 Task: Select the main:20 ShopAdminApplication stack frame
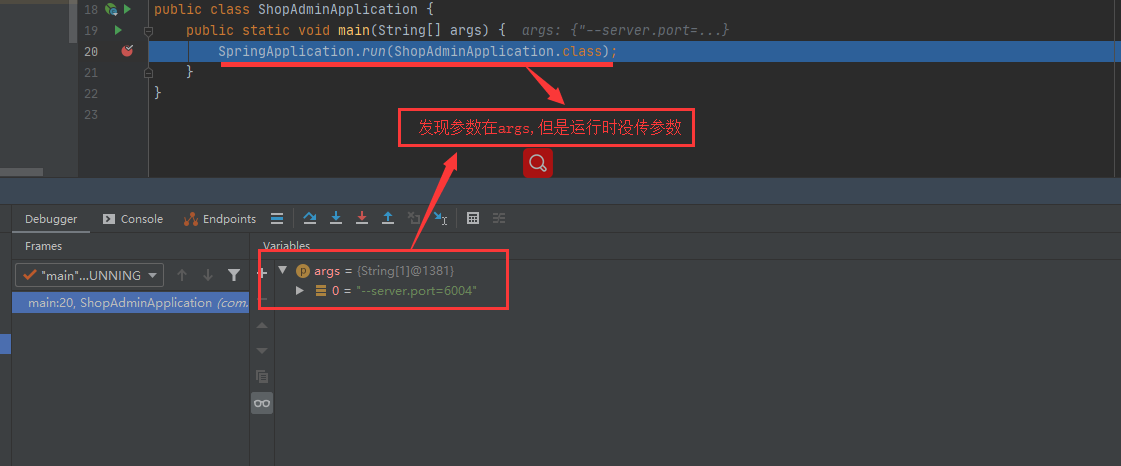click(x=130, y=303)
